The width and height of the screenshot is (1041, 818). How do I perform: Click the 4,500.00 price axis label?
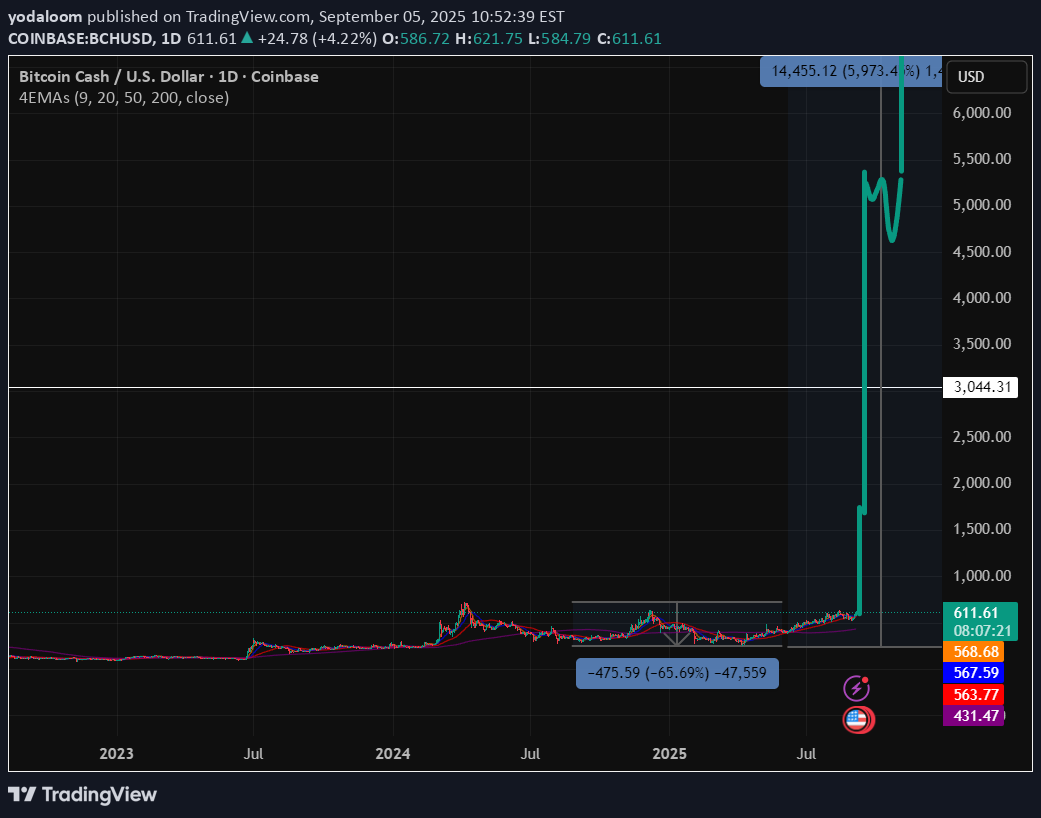pyautogui.click(x=983, y=252)
